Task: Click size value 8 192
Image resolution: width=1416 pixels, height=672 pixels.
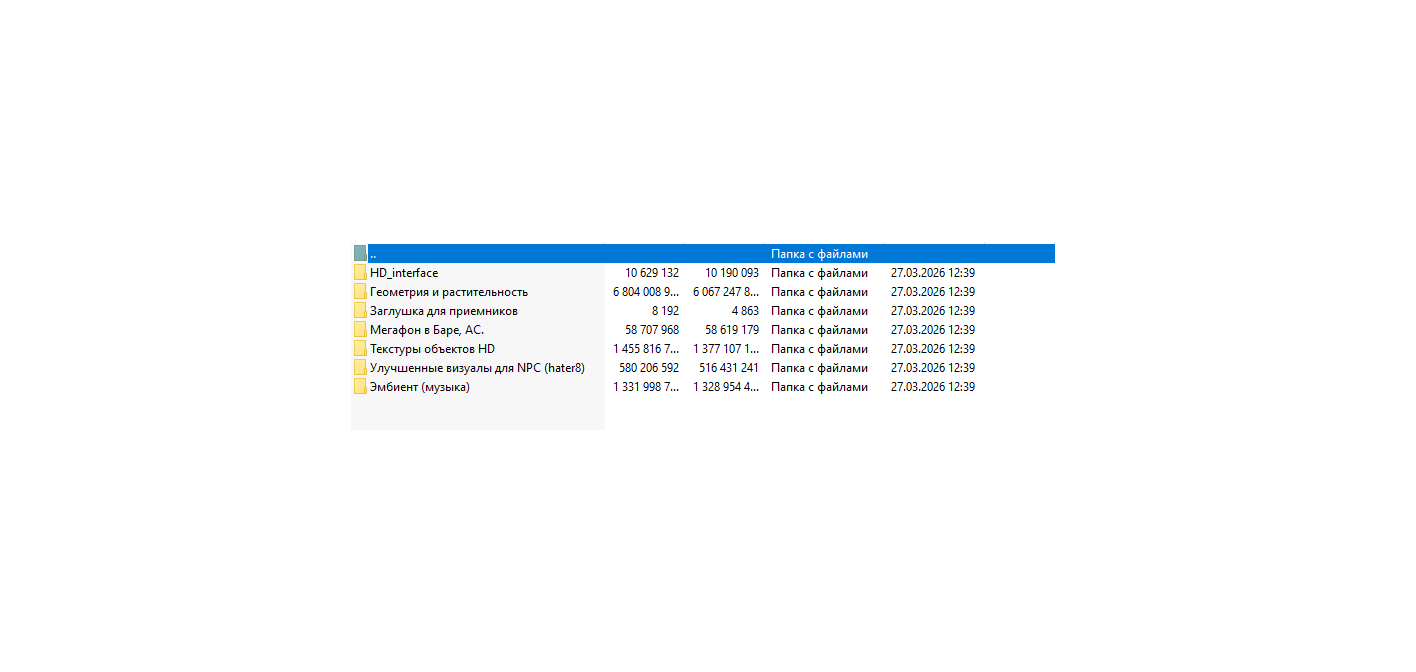Action: pos(665,311)
